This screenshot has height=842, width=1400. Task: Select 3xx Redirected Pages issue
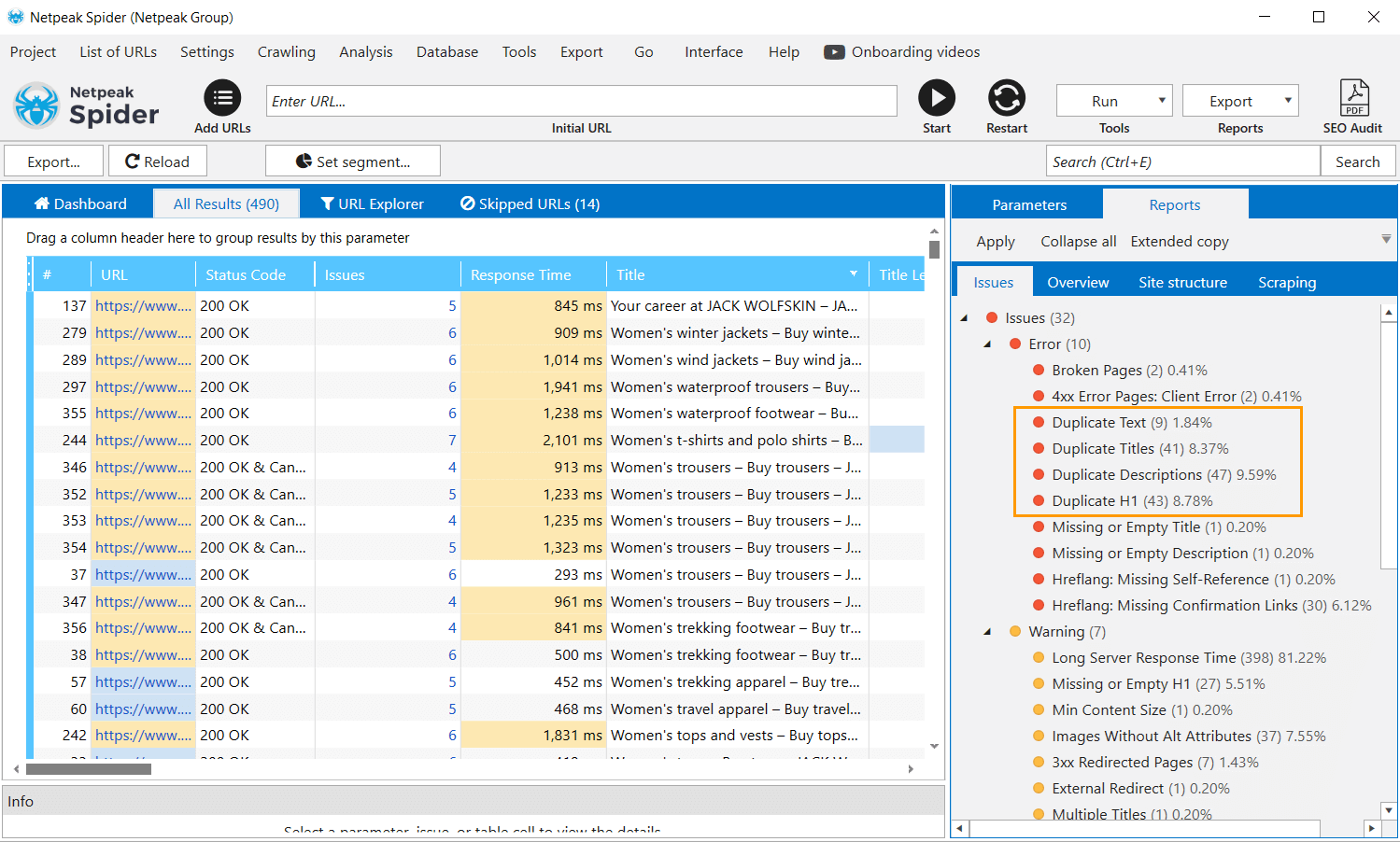pyautogui.click(x=1155, y=763)
